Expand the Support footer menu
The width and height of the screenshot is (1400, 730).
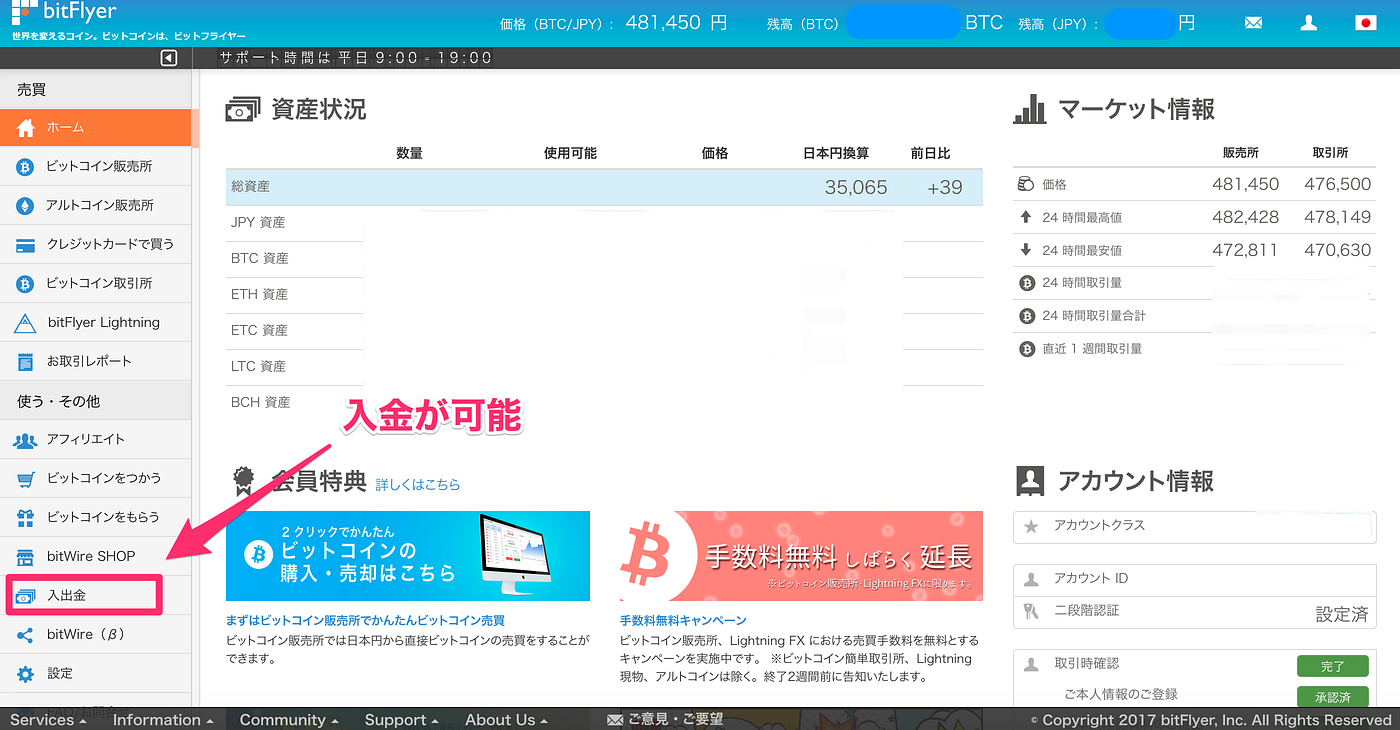[x=401, y=720]
